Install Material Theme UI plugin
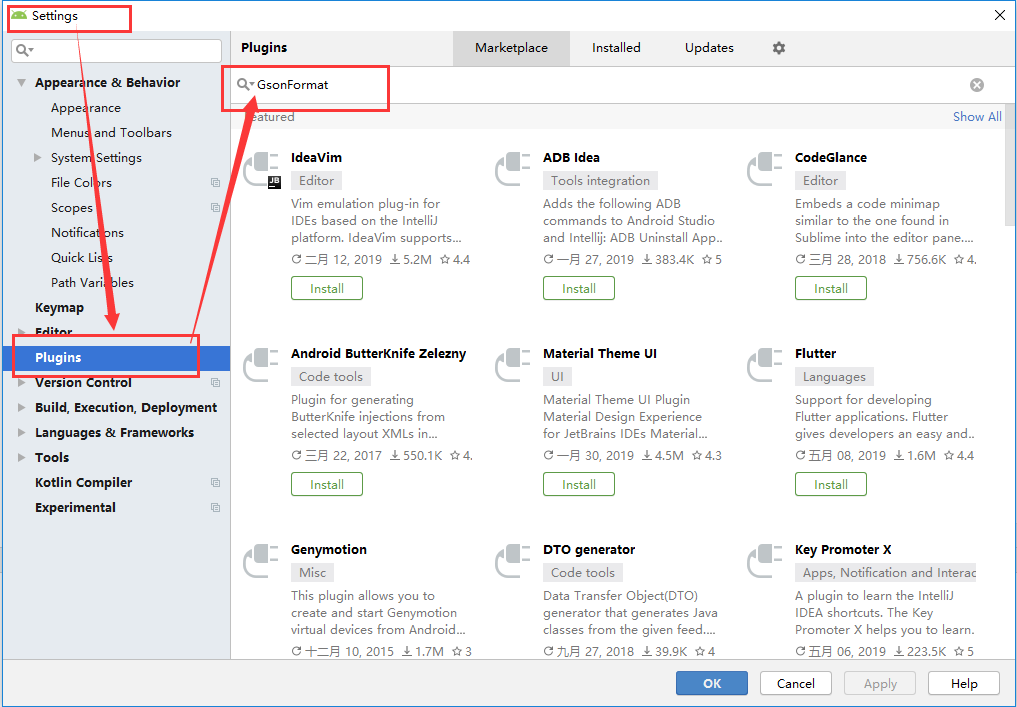Screen dimensions: 1017x707 coord(579,485)
